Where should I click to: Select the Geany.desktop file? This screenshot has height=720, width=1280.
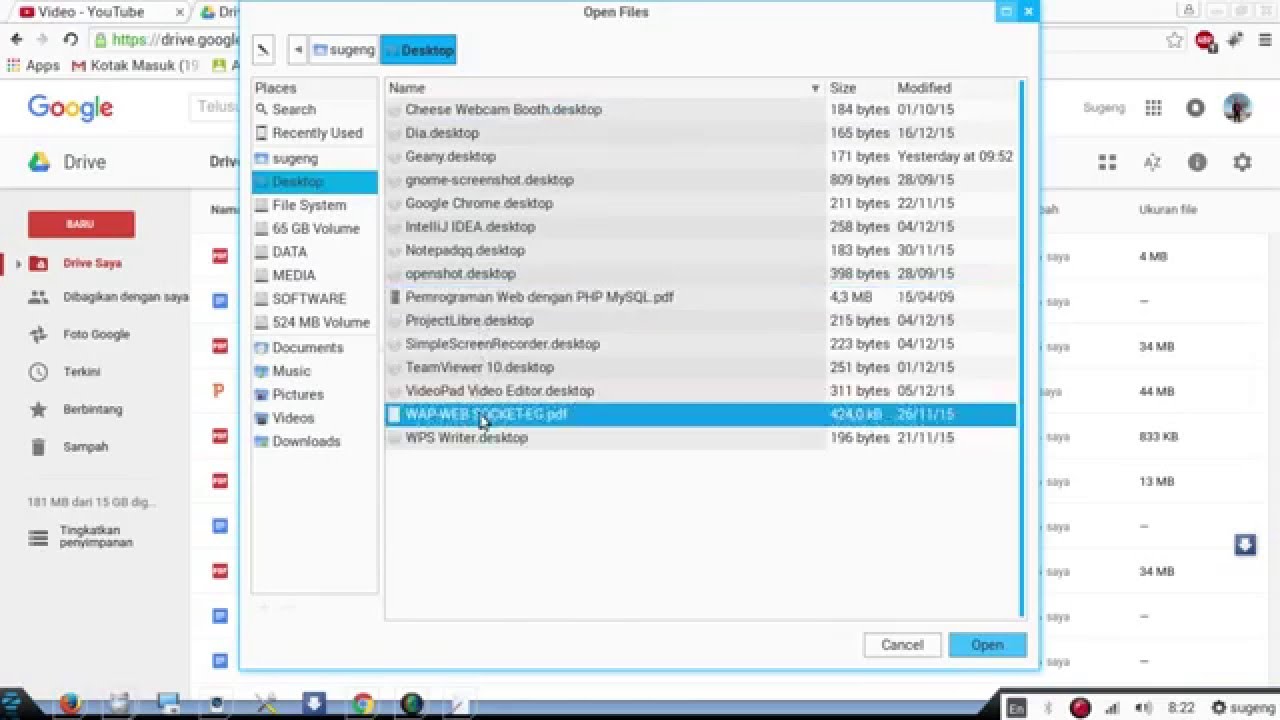(x=700, y=156)
